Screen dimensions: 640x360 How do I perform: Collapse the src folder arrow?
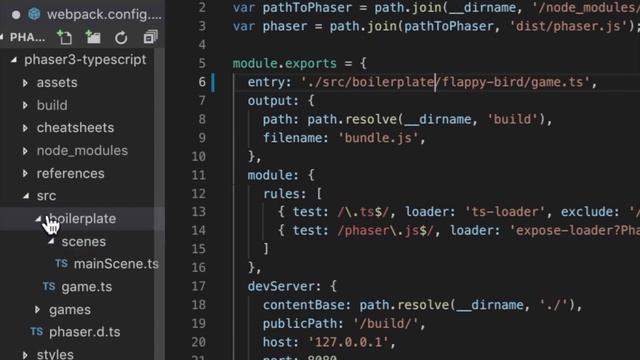[x=26, y=196]
